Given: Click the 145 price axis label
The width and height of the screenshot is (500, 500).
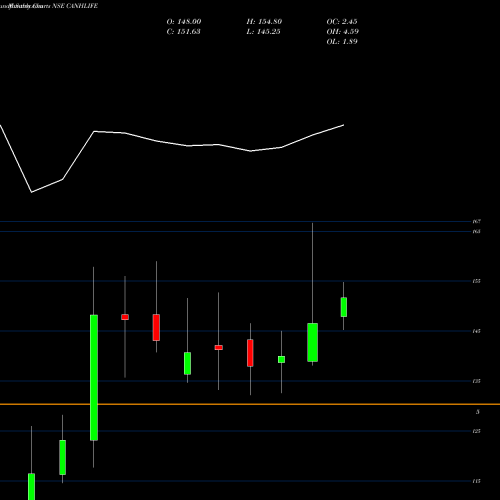Looking at the screenshot, I should [x=476, y=331].
